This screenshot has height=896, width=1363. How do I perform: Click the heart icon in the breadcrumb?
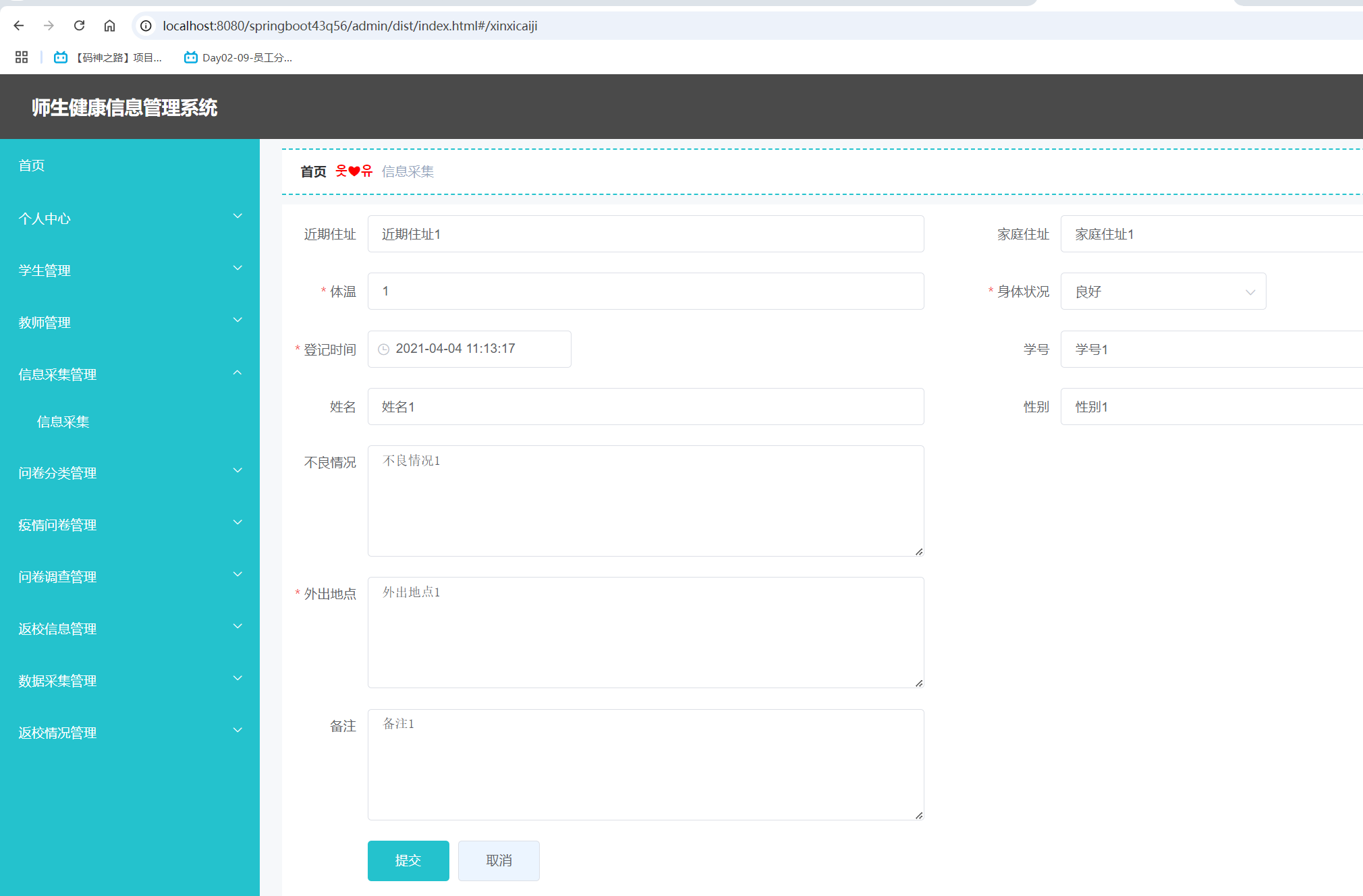pos(355,171)
